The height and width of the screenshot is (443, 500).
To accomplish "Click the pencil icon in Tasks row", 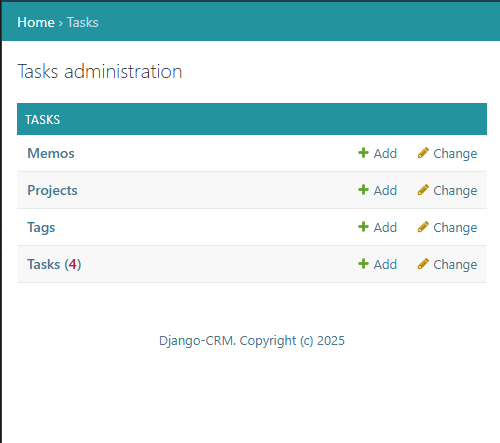I will pos(423,264).
